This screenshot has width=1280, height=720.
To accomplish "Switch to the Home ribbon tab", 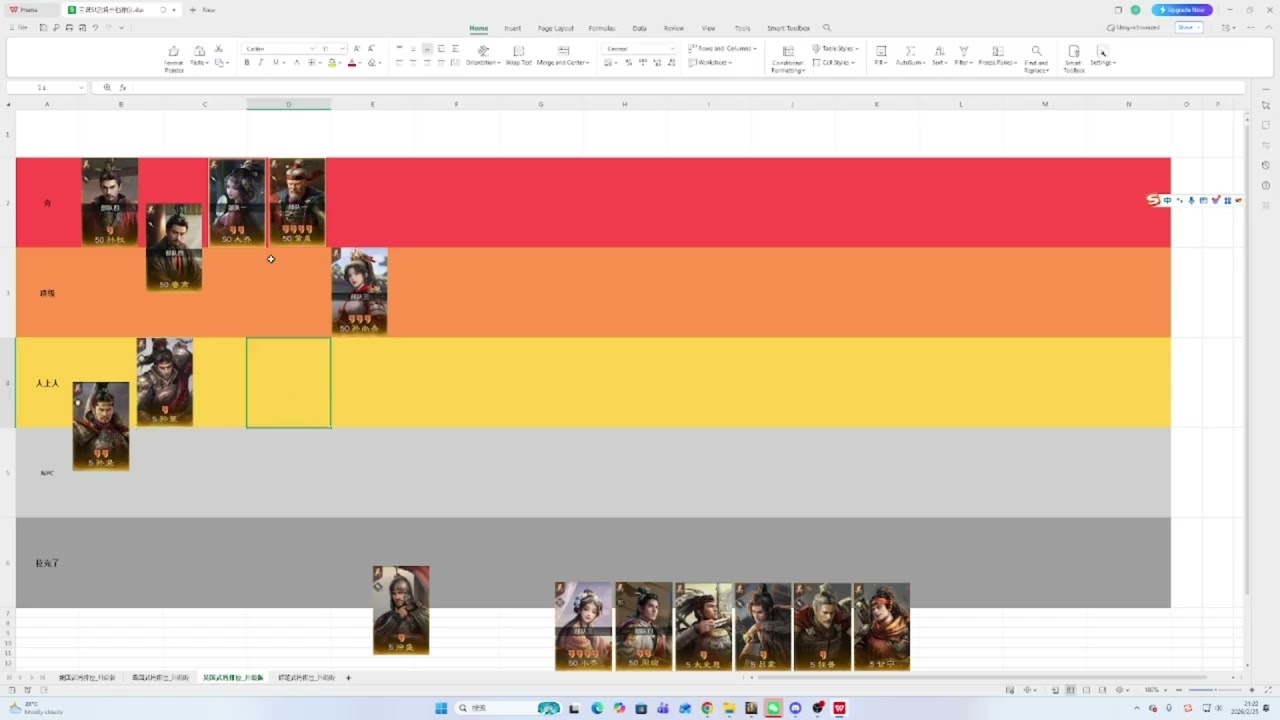I will tap(479, 28).
